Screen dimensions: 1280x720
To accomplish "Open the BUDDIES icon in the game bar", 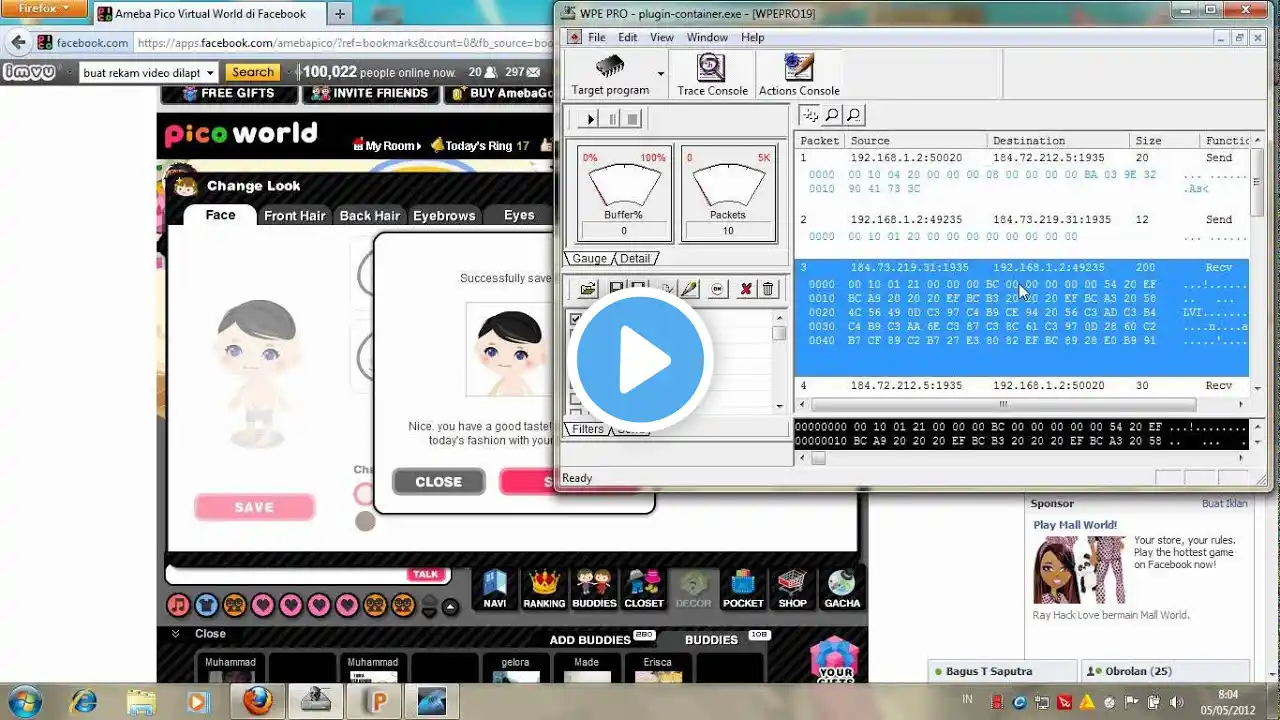I will 594,589.
